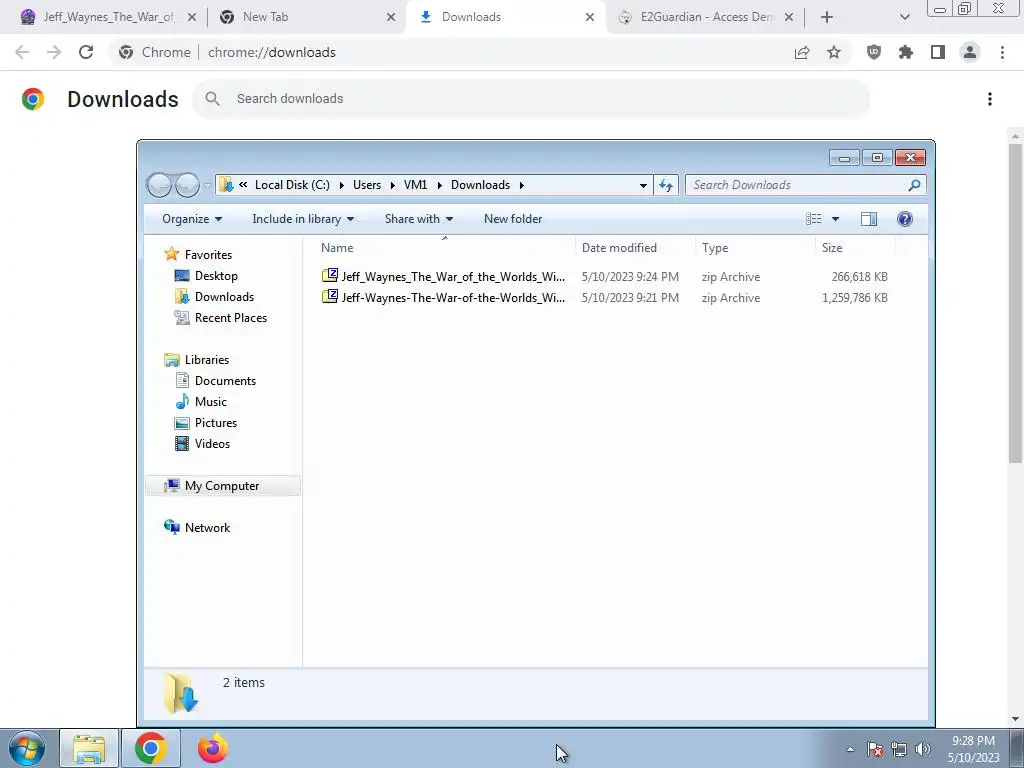Image resolution: width=1024 pixels, height=768 pixels.
Task: Open the tab search chevron
Action: (904, 17)
